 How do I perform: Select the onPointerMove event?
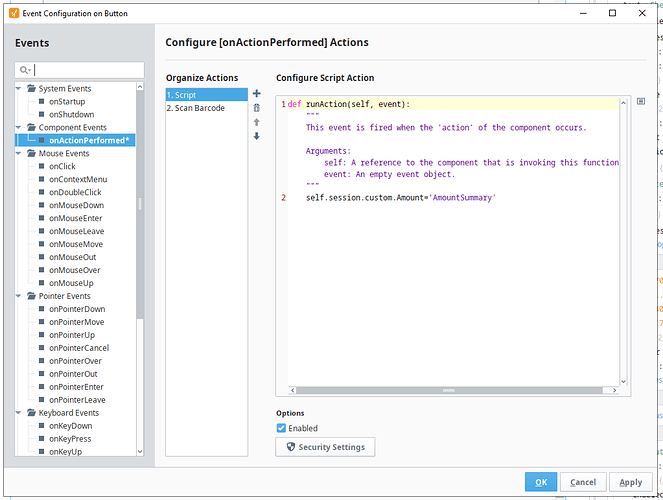[77, 322]
